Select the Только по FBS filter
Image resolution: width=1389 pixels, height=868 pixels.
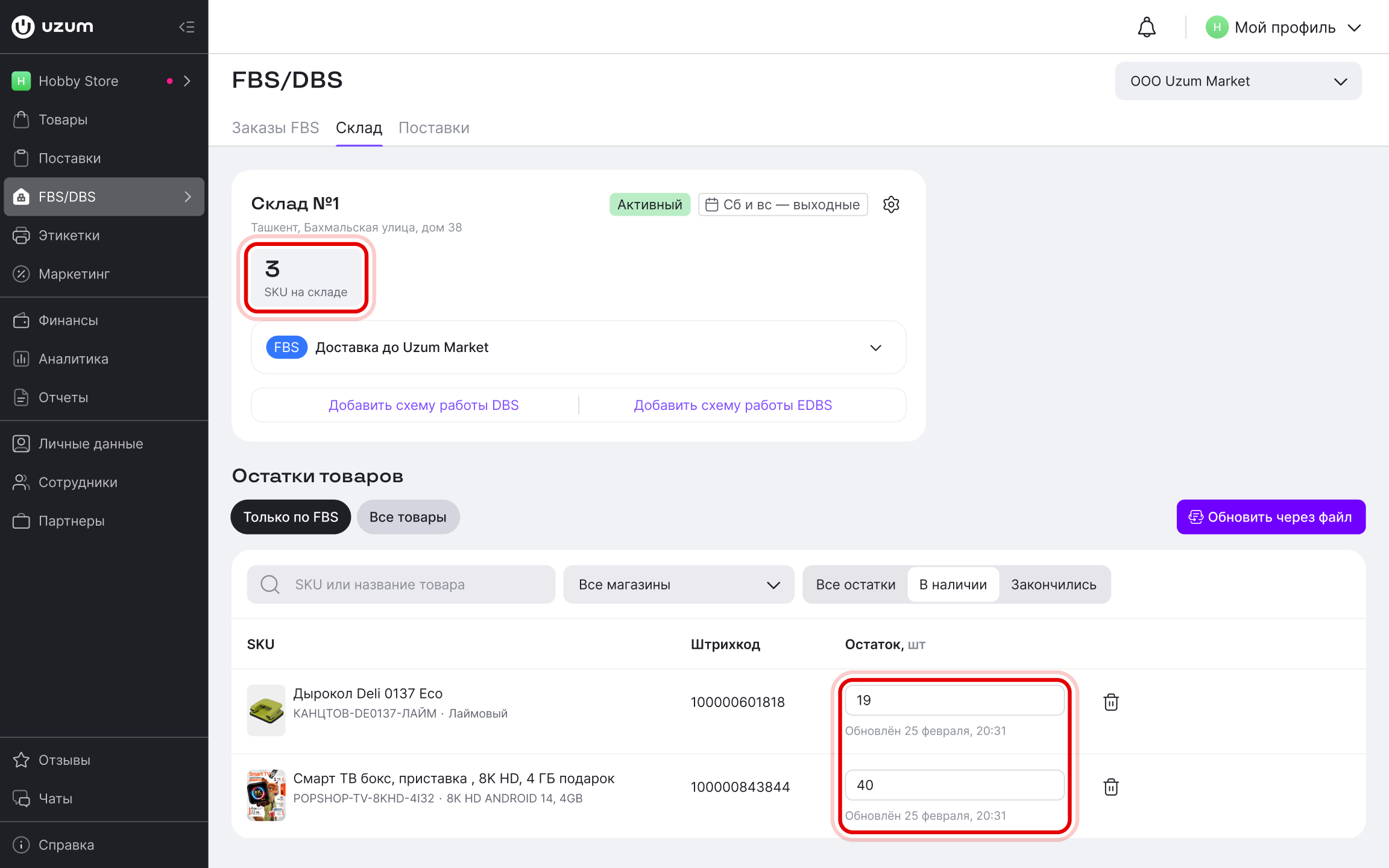pos(291,517)
